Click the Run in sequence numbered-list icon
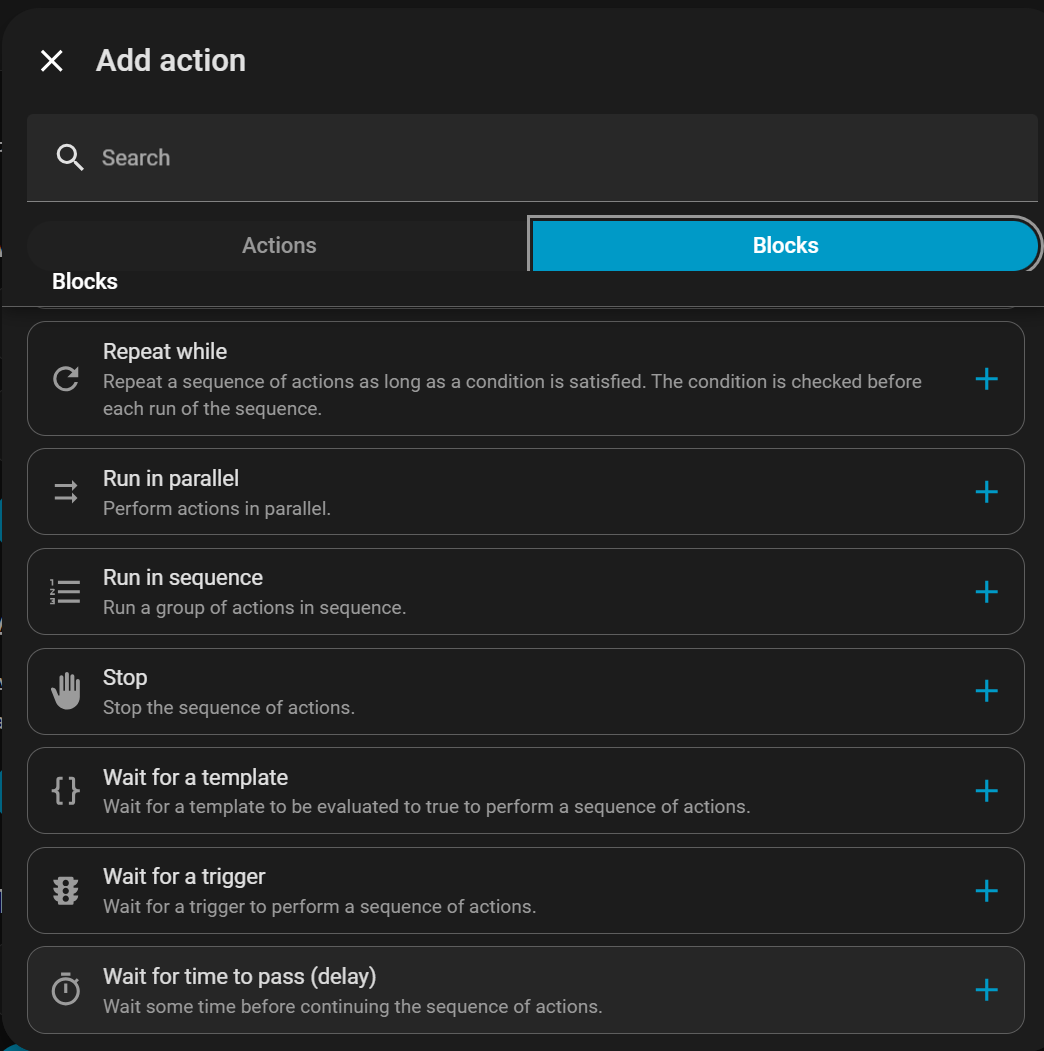 pyautogui.click(x=66, y=591)
